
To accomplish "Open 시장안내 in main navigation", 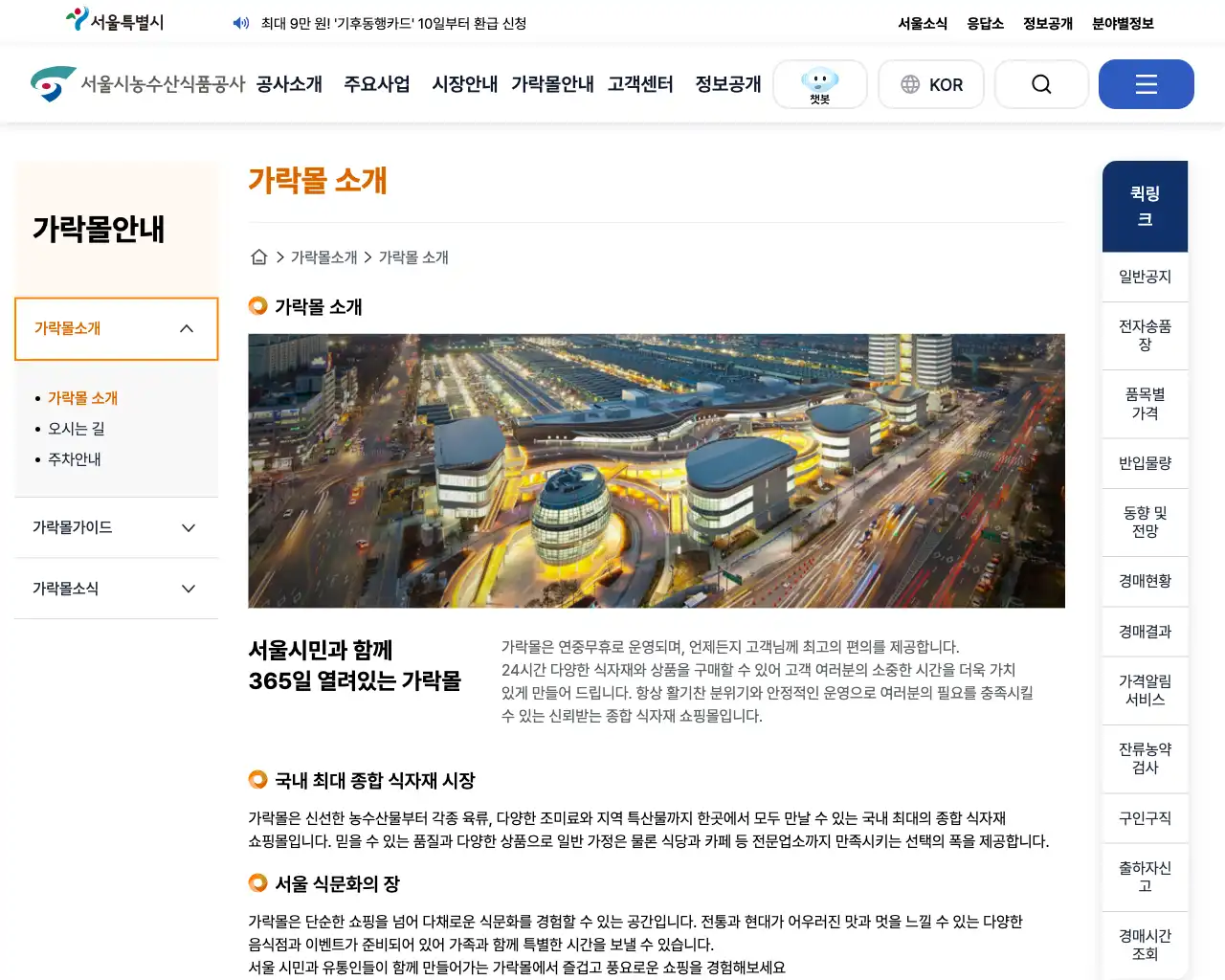I will 465,84.
